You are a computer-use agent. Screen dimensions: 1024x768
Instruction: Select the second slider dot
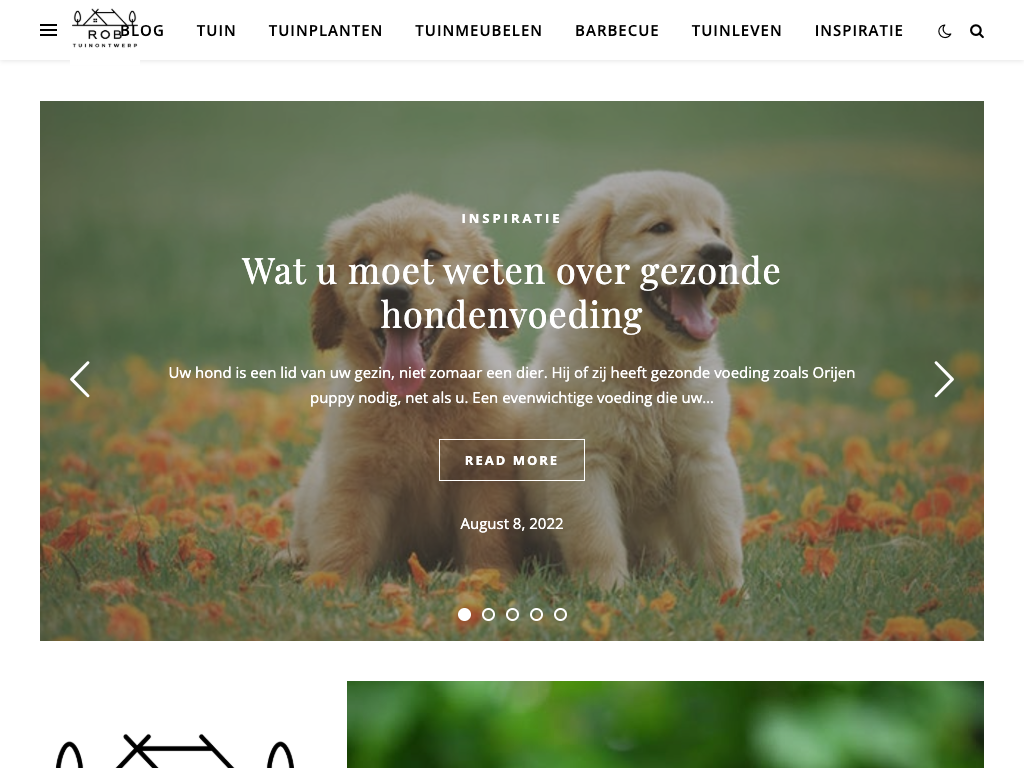click(488, 615)
